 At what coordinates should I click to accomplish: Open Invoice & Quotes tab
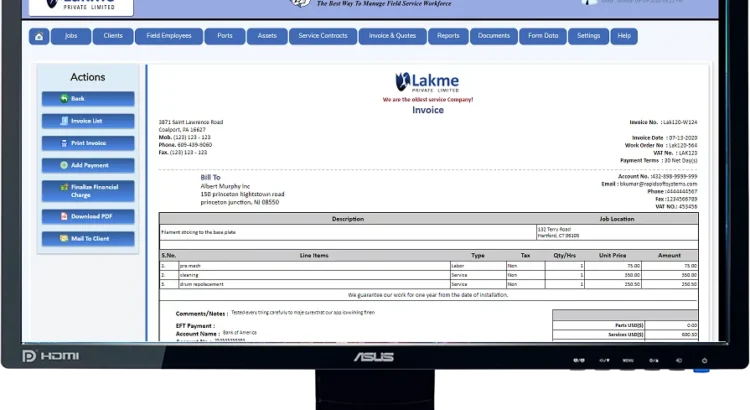pos(392,36)
